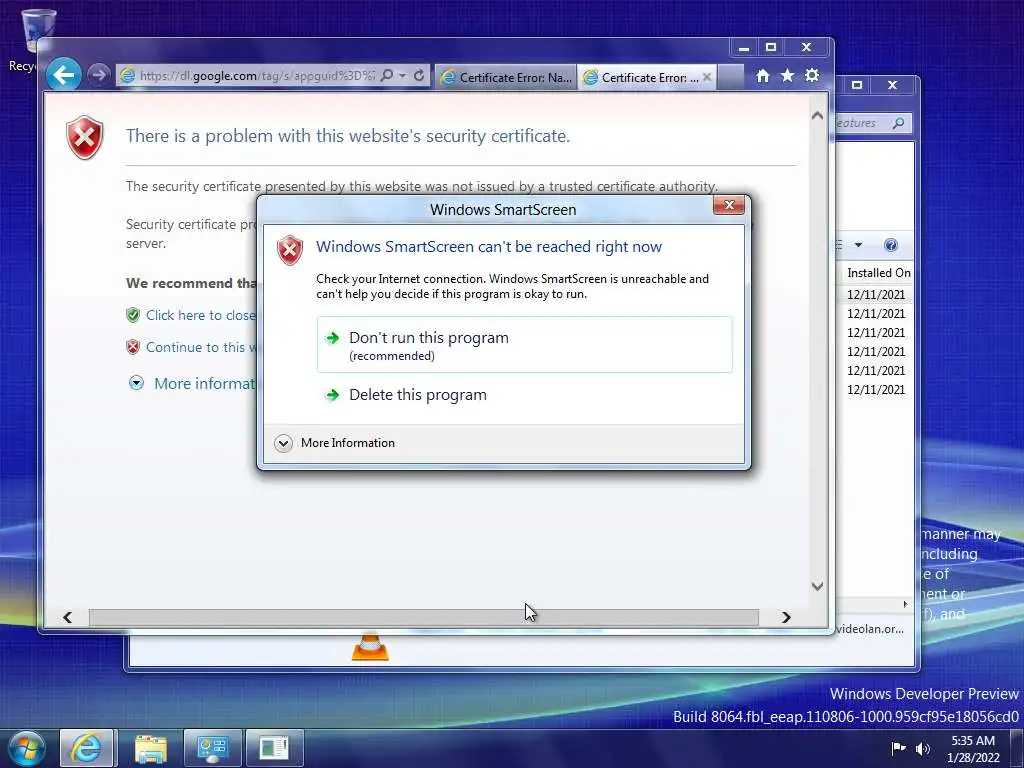Viewport: 1024px width, 768px height.
Task: Click the VLC cone icon in background window
Action: point(370,648)
